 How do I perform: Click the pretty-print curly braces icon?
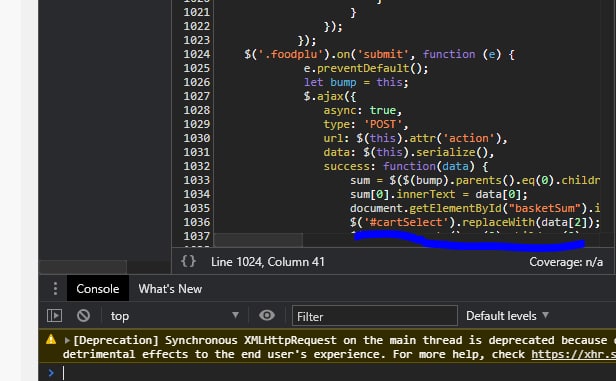pyautogui.click(x=188, y=262)
